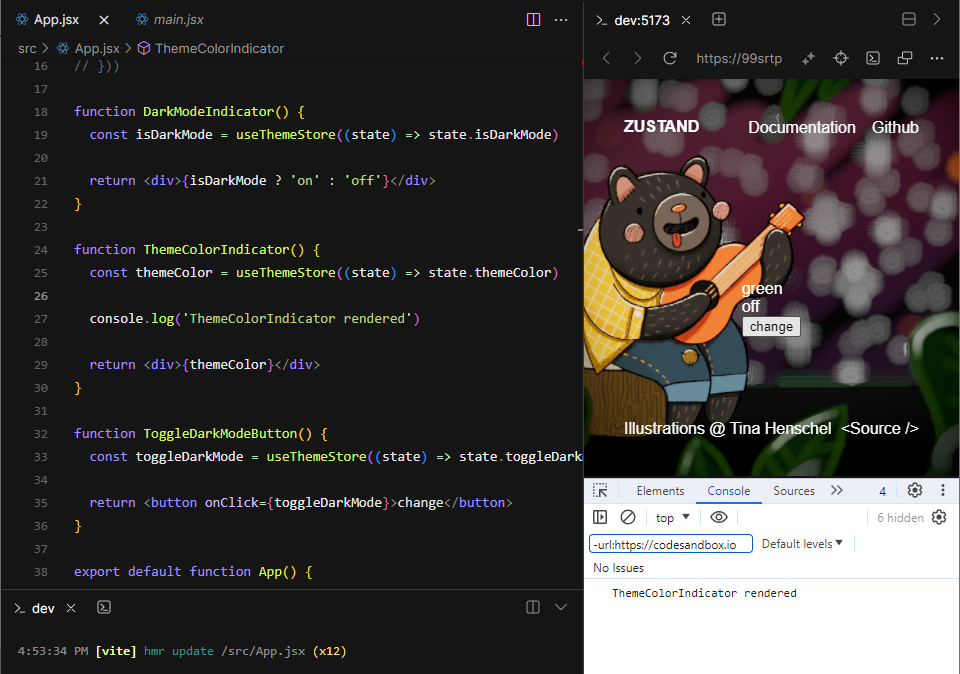Click the green theme color text in preview
Screen dimensions: 960x674
click(x=762, y=288)
